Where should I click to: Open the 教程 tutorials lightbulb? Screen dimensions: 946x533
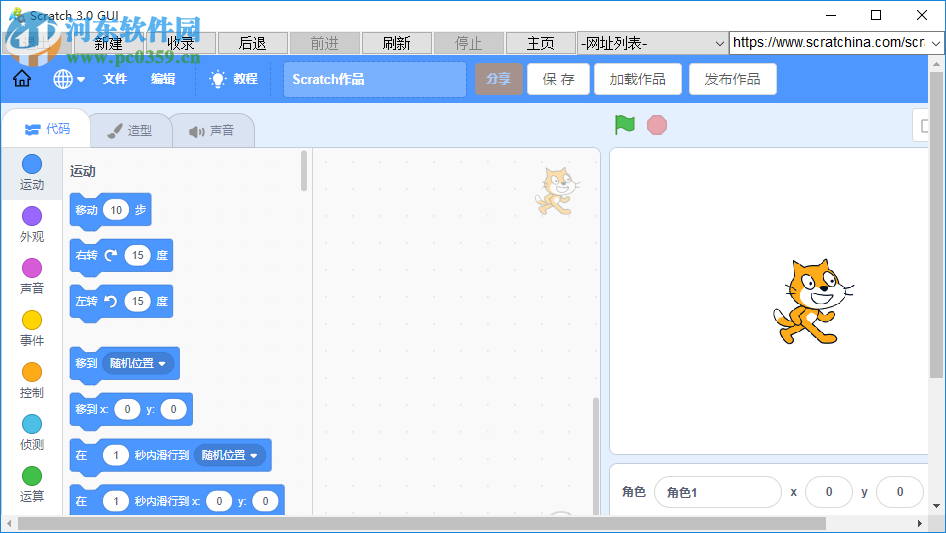click(x=233, y=79)
